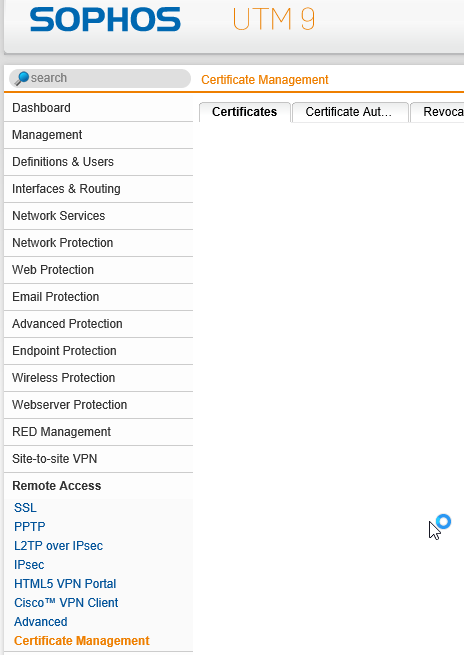This screenshot has height=655, width=464.
Task: Click the UTM 9 product title
Action: (274, 19)
